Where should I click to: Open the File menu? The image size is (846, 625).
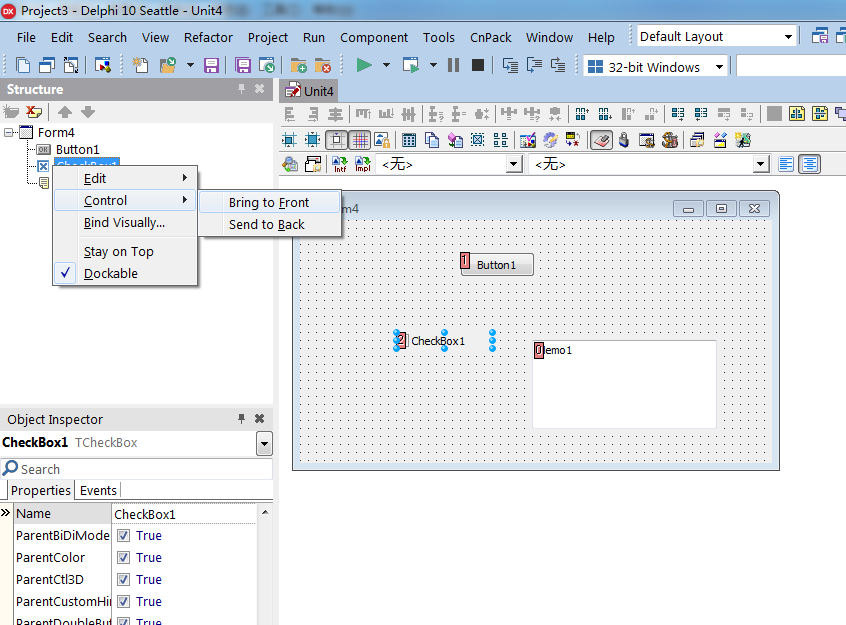[x=26, y=37]
